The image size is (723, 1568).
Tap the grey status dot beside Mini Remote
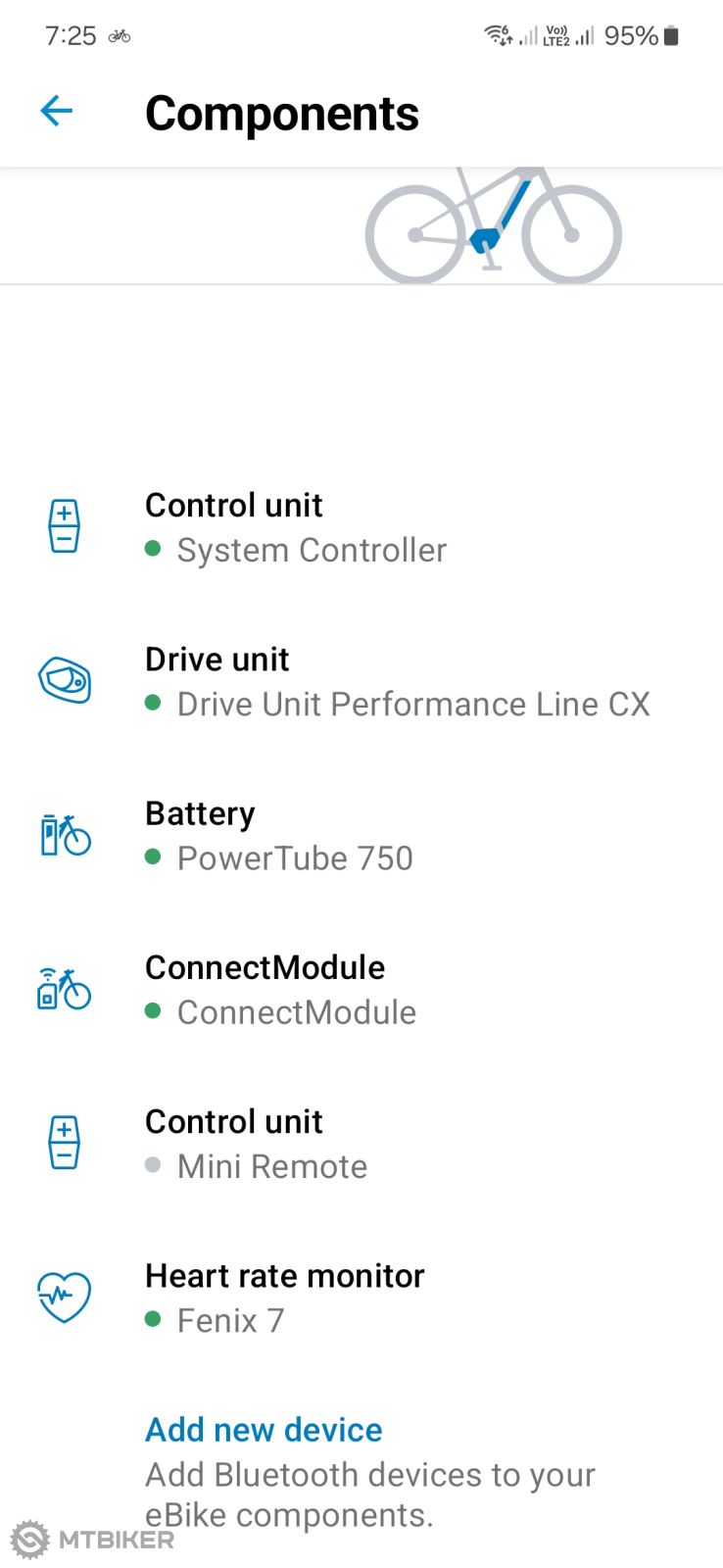pos(153,1165)
